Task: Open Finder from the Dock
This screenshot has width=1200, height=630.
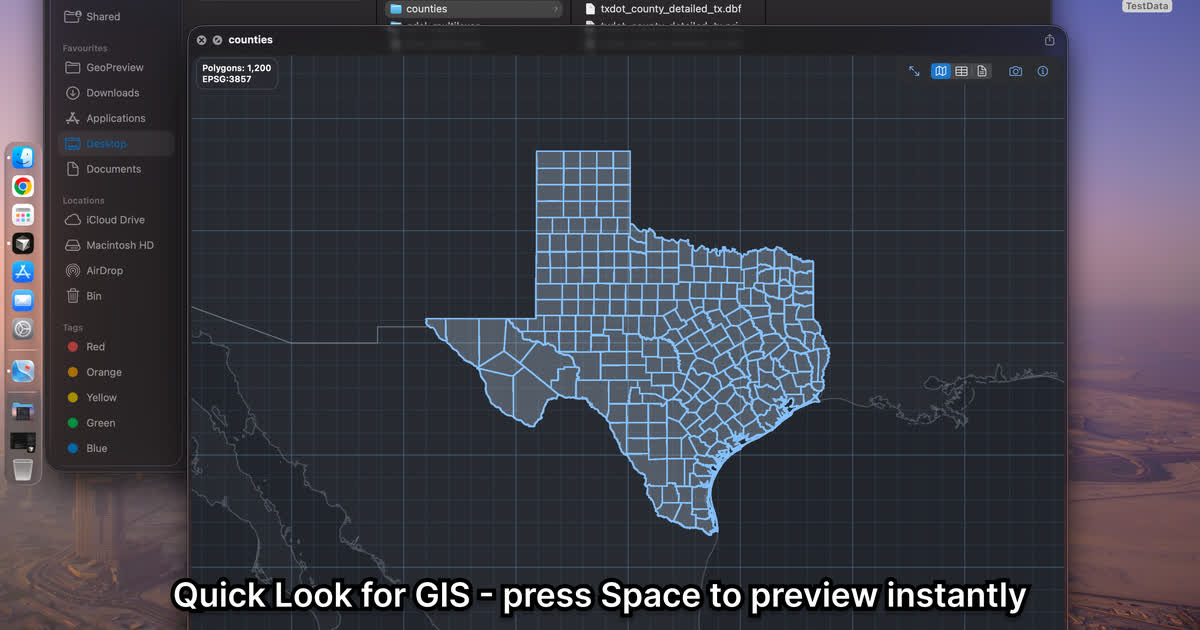Action: [x=23, y=158]
